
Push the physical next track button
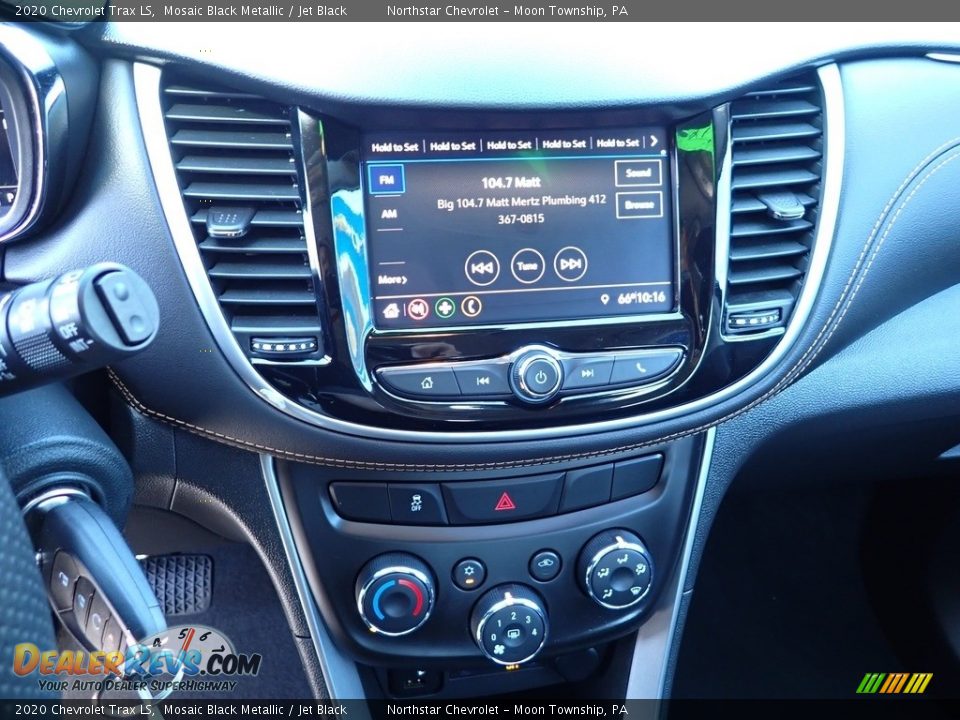(588, 373)
